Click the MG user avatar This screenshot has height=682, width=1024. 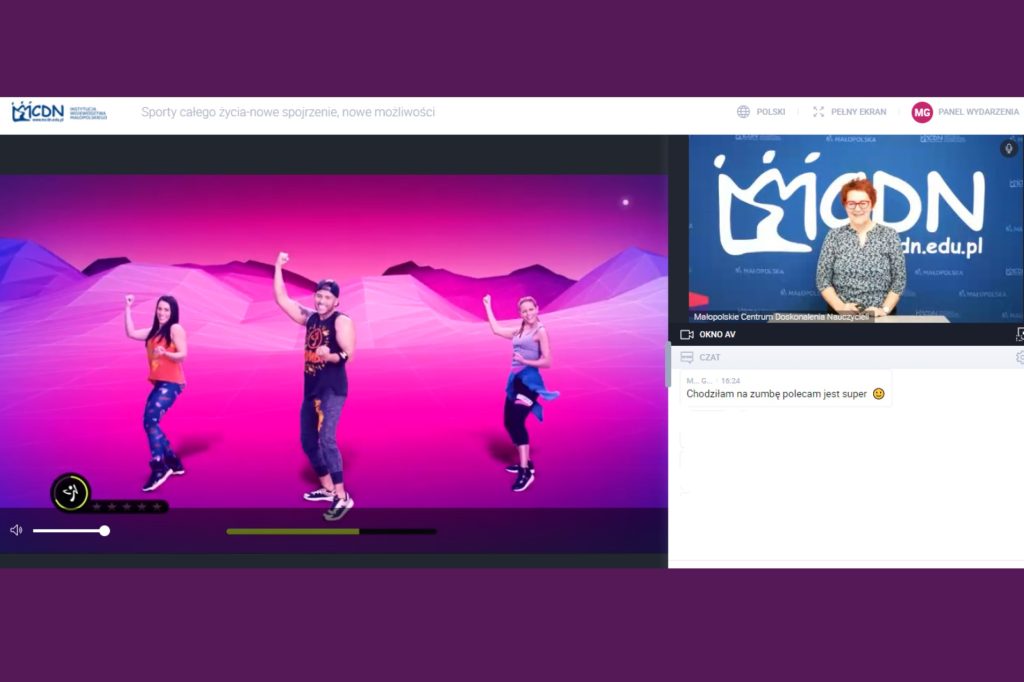point(921,112)
